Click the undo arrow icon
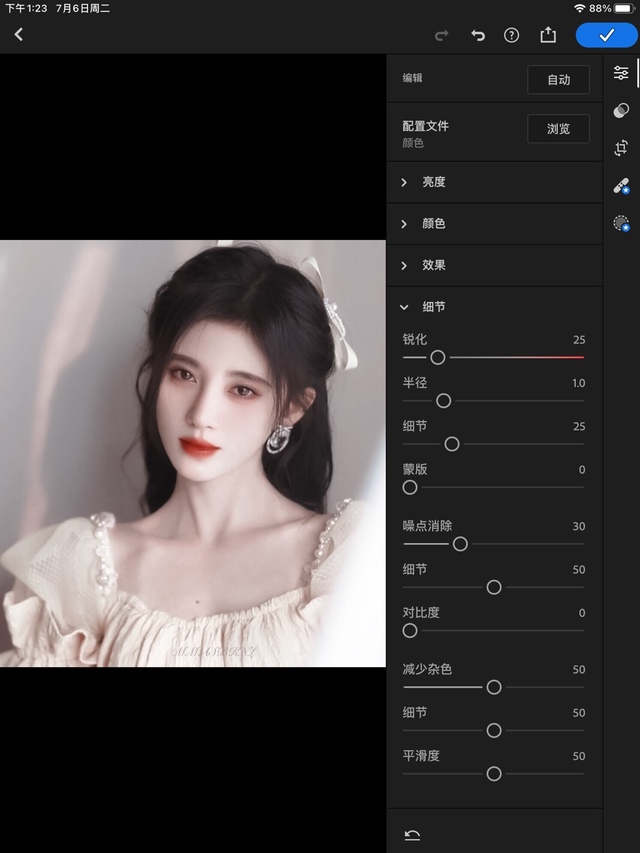 (477, 35)
